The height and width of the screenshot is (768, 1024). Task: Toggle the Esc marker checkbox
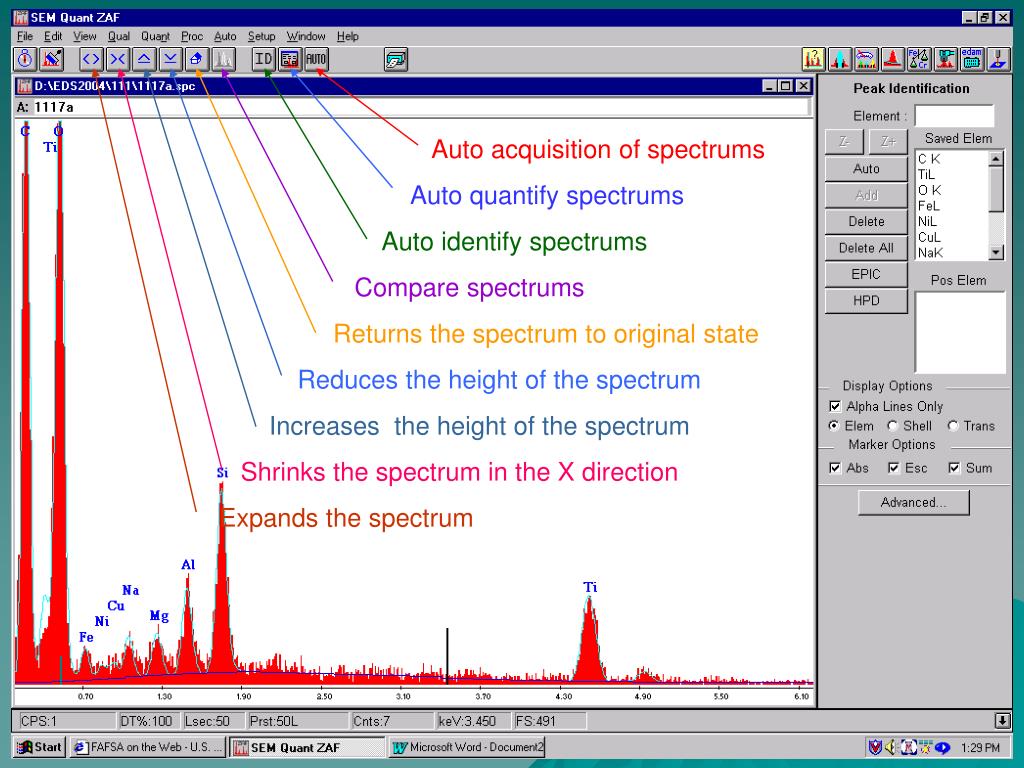[x=894, y=468]
